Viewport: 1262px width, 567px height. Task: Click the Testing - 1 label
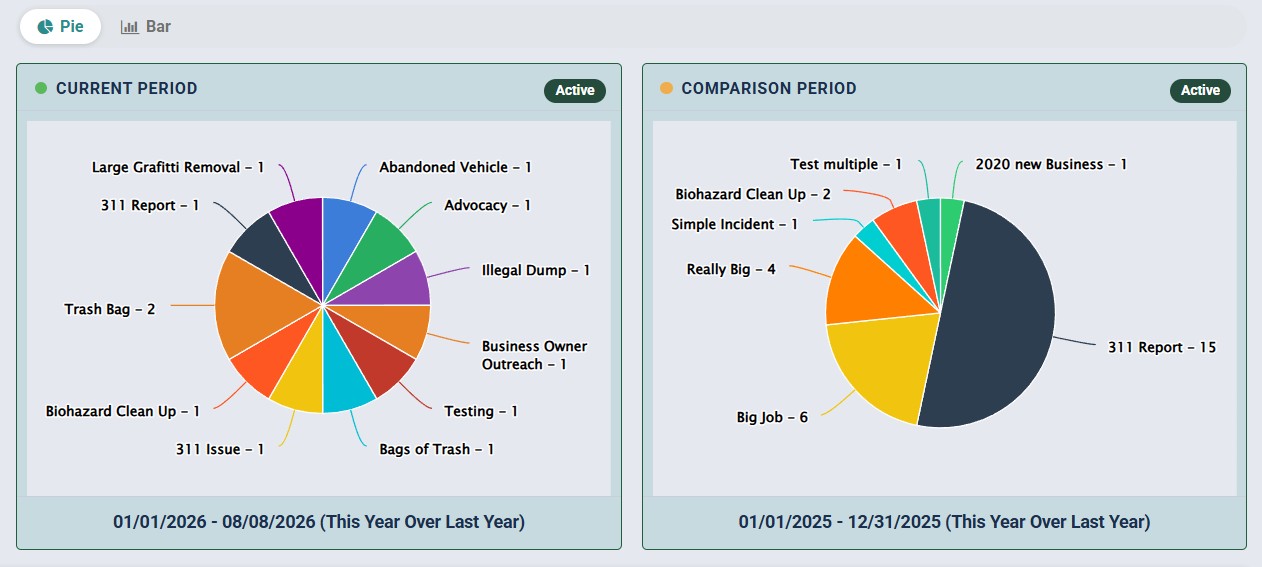click(x=481, y=411)
